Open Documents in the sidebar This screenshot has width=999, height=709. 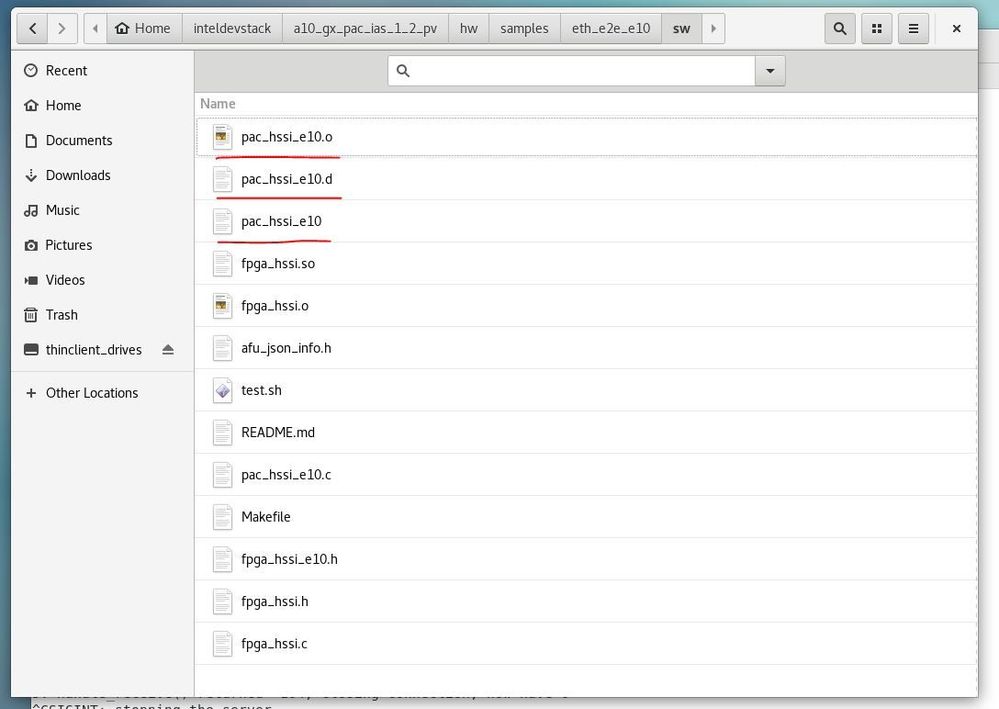pyautogui.click(x=102, y=141)
